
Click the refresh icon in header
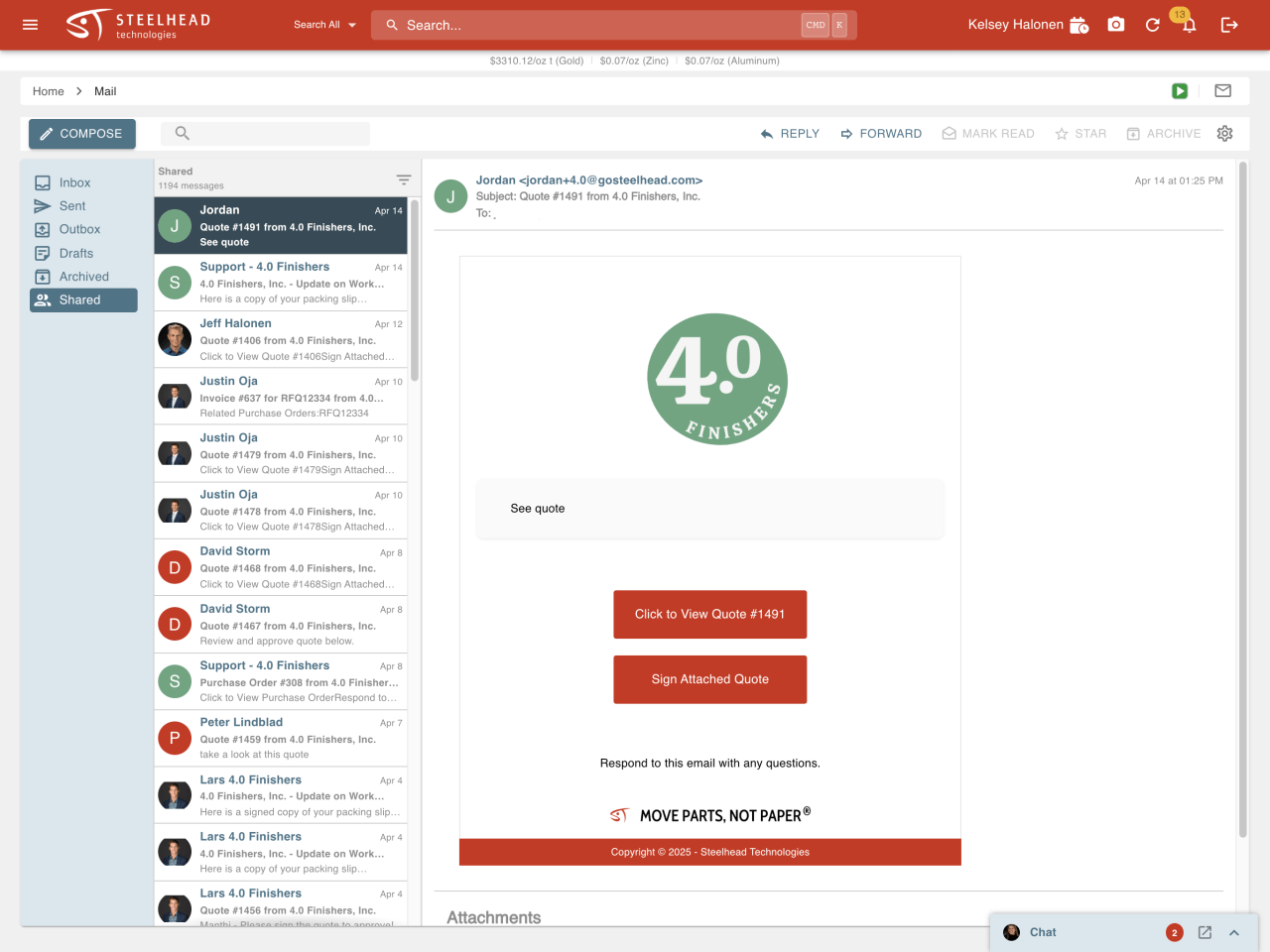[x=1152, y=25]
